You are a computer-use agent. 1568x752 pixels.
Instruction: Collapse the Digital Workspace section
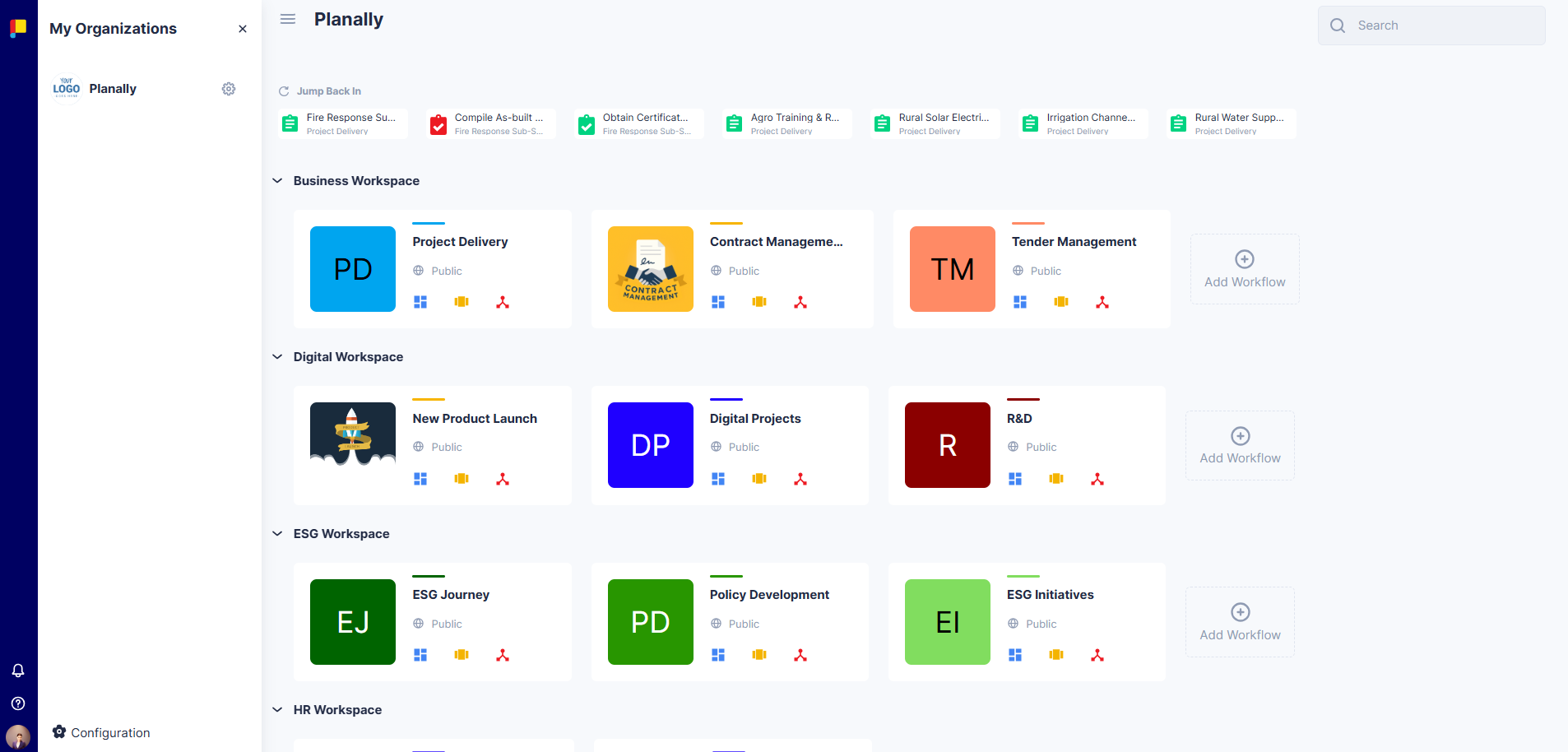277,356
